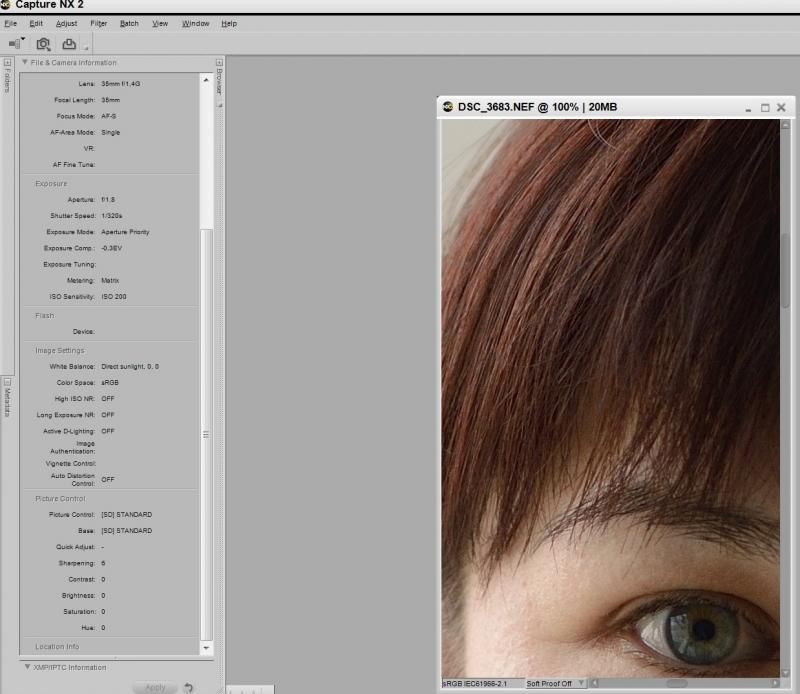Click the 'ISO 200' sensitivity value
Image resolution: width=800 pixels, height=694 pixels.
(114, 296)
